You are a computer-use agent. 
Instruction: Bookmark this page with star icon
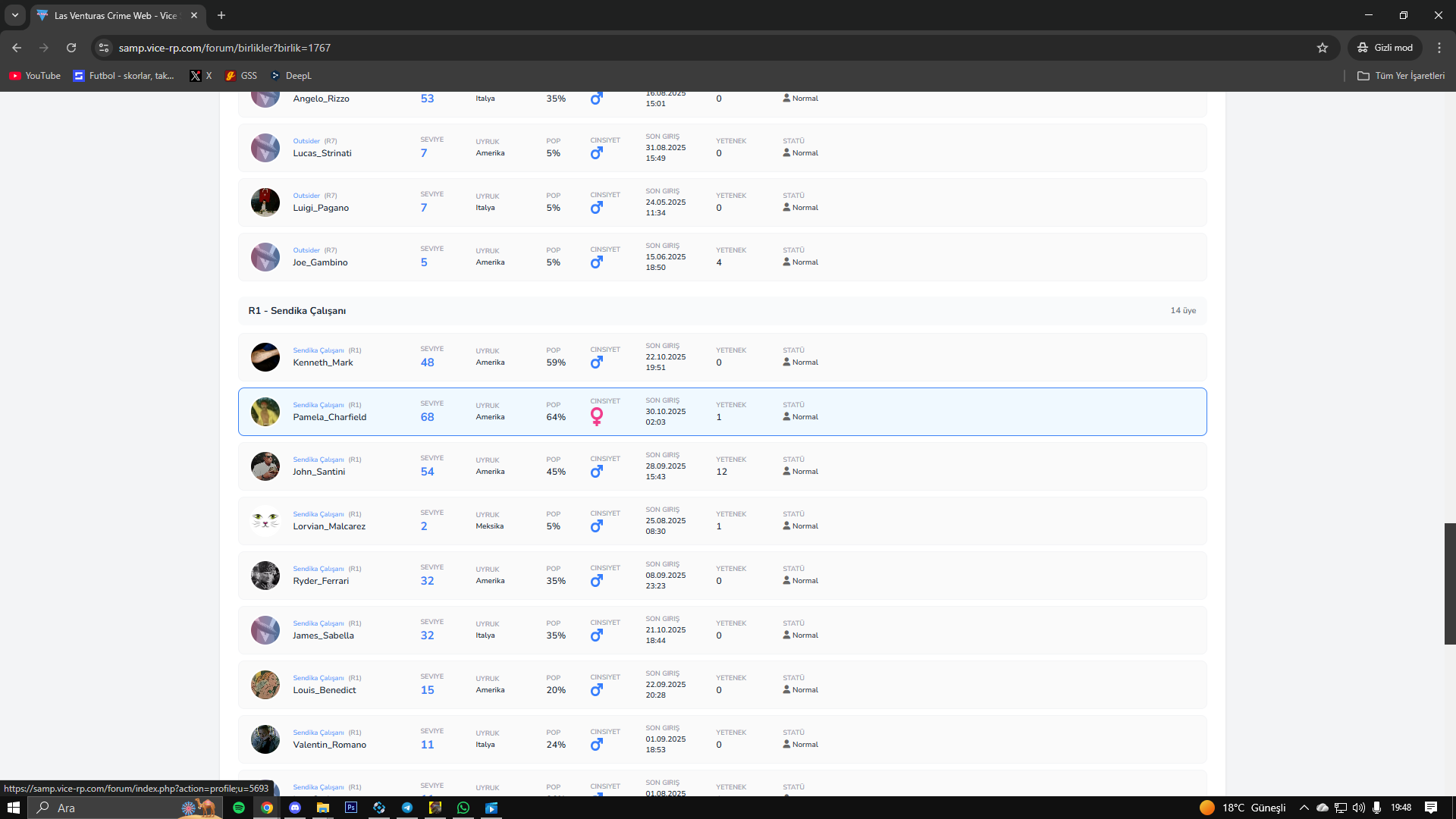click(x=1323, y=48)
